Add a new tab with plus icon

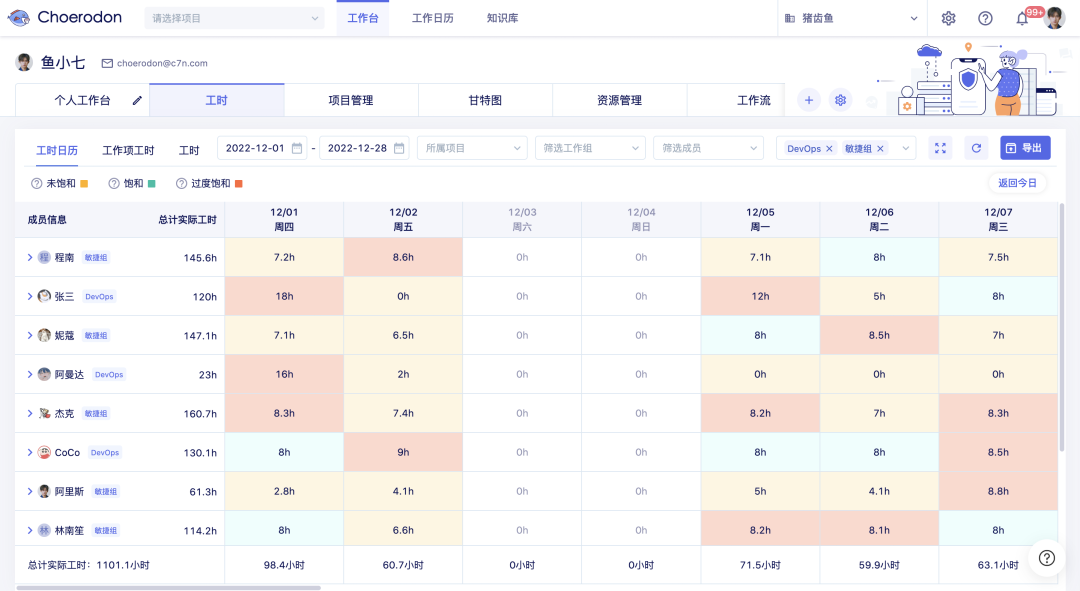pyautogui.click(x=808, y=100)
